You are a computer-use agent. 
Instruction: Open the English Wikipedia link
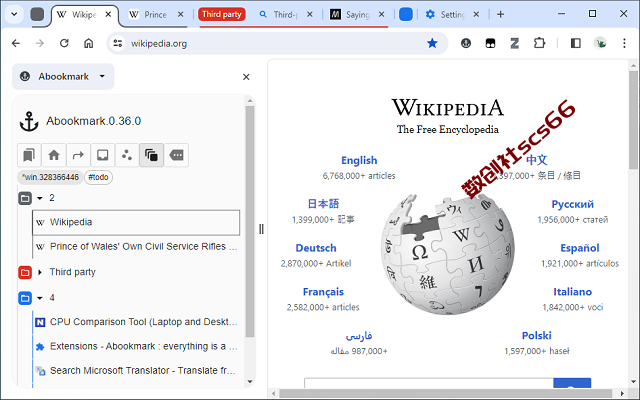click(359, 160)
